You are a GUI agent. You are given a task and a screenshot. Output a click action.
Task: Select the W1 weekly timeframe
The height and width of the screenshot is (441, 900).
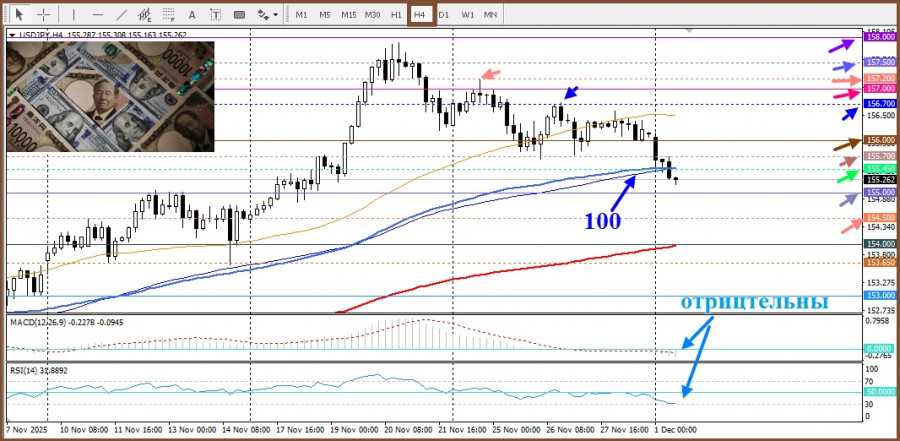click(467, 15)
